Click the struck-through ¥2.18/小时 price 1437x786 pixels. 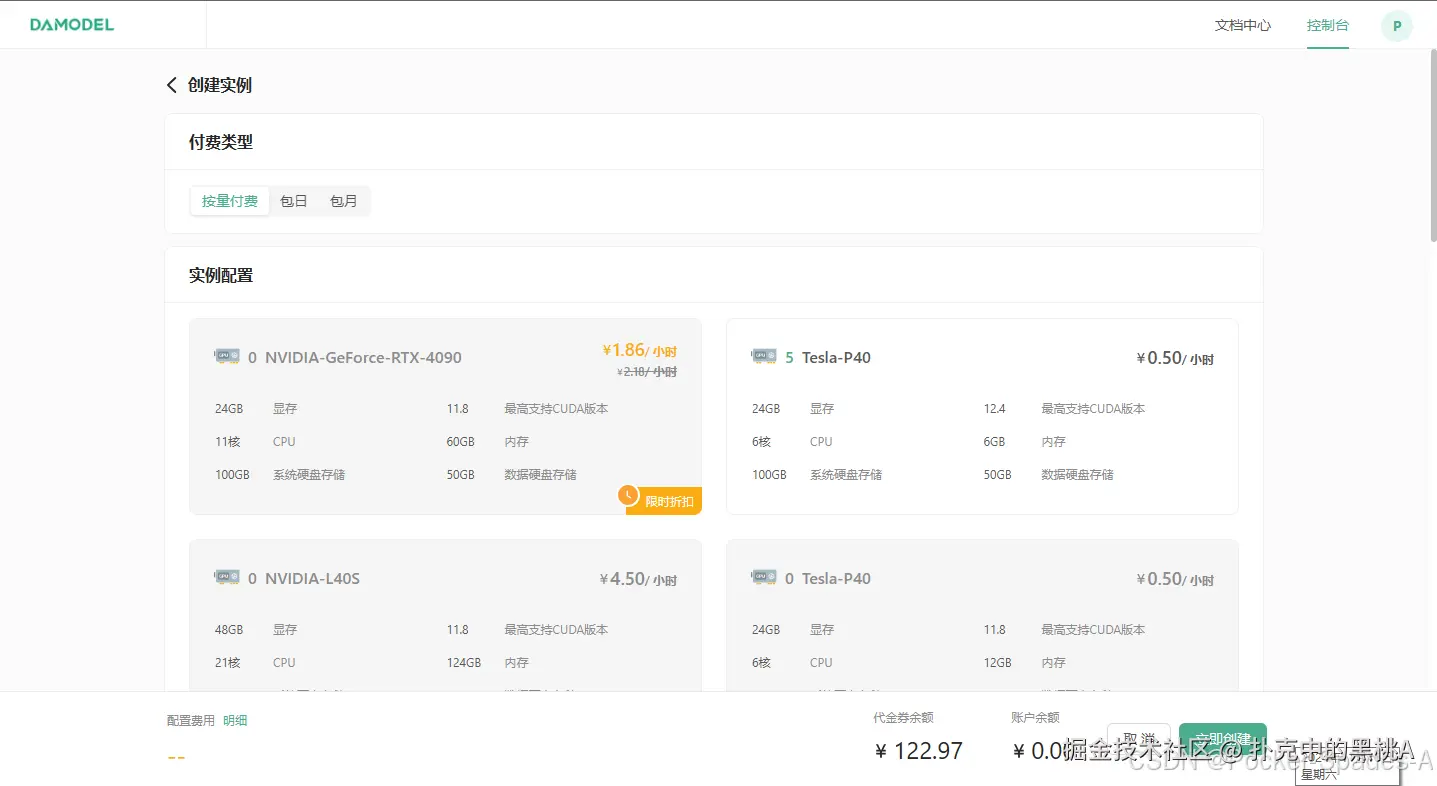coord(647,372)
